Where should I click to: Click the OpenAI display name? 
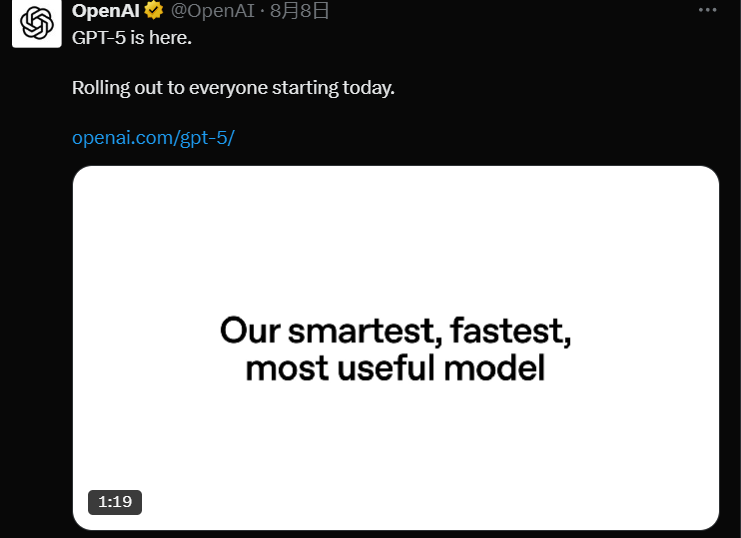tap(106, 10)
